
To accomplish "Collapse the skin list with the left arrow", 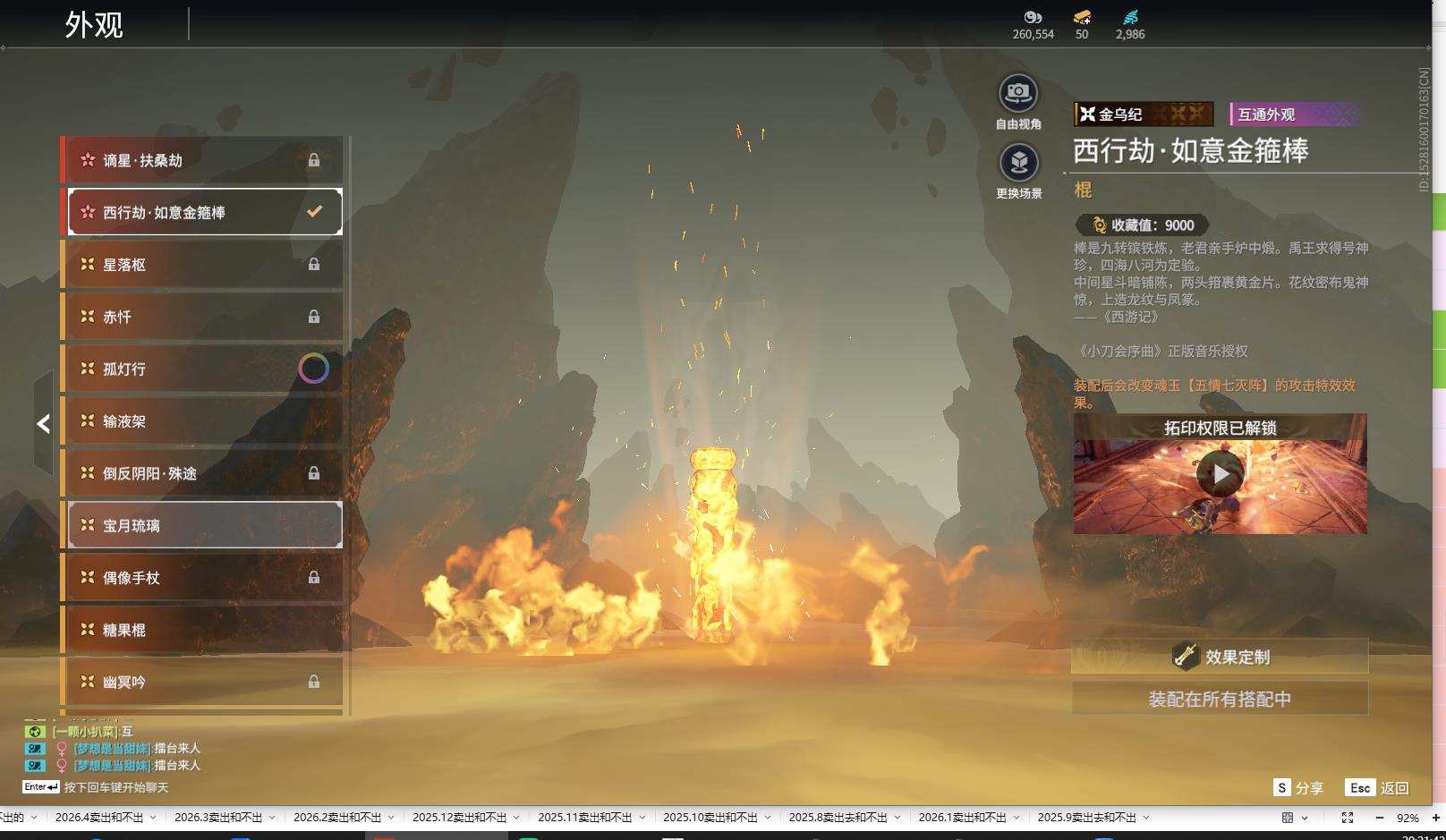I will point(43,423).
